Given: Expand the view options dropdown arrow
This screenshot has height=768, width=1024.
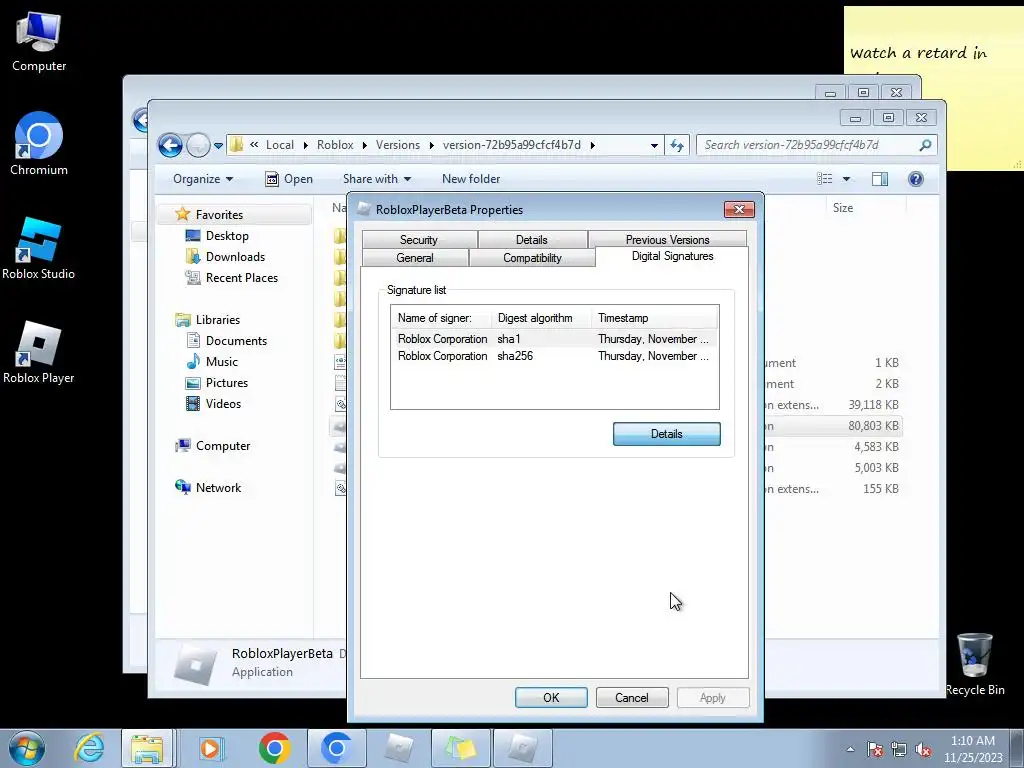Looking at the screenshot, I should [x=846, y=179].
